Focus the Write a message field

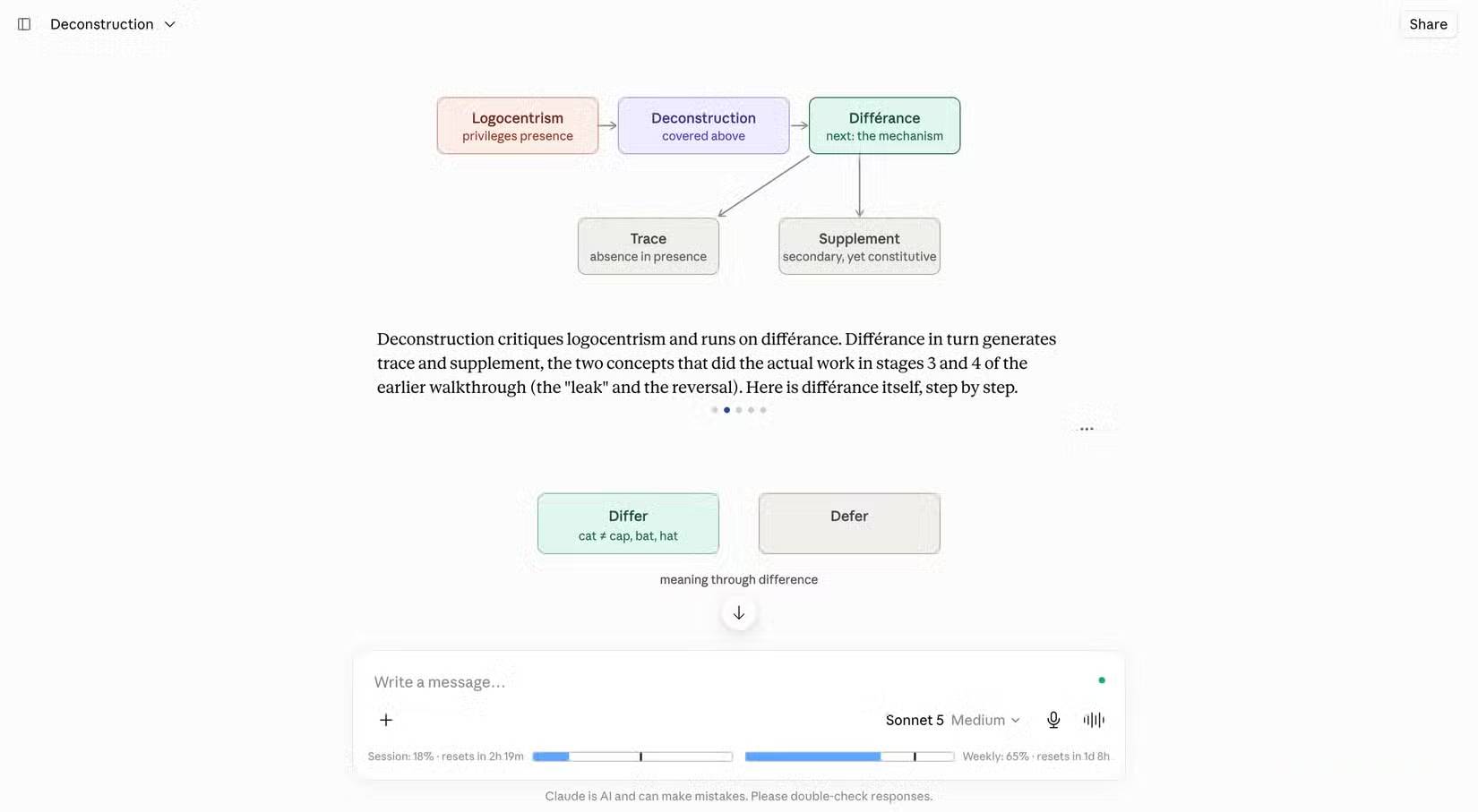point(730,682)
